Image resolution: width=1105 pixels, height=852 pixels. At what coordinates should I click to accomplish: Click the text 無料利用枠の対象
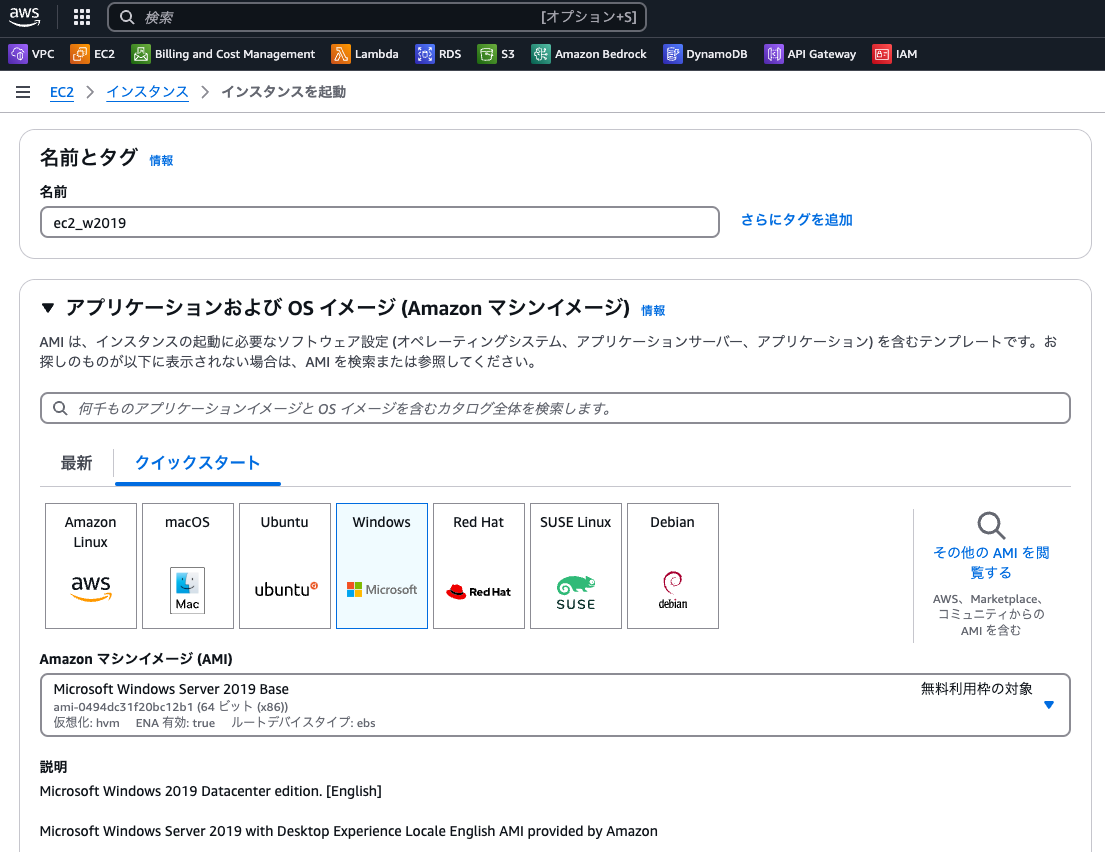[977, 689]
